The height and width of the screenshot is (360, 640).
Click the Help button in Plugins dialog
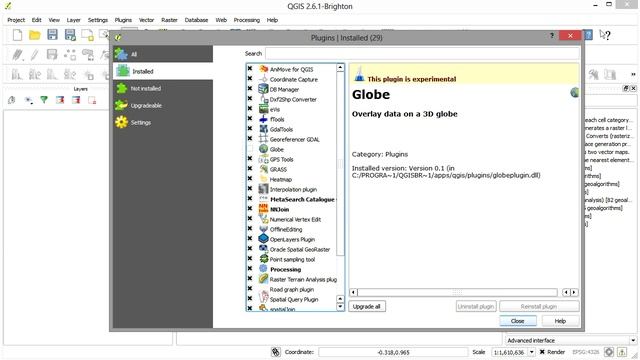560,321
